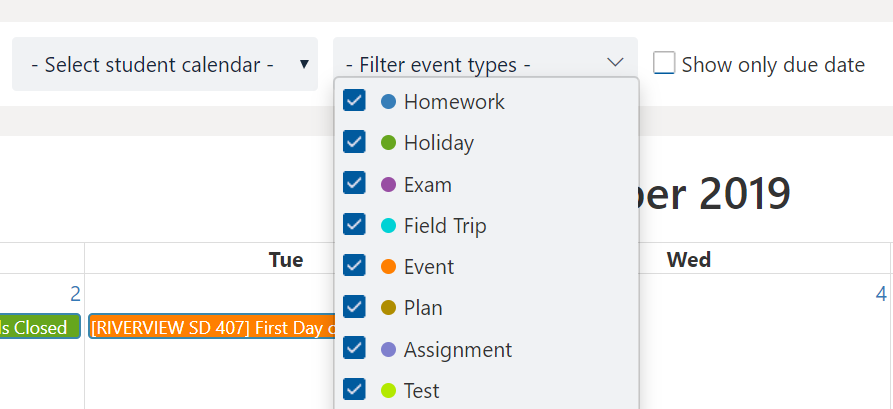Viewport: 893px width, 409px height.
Task: Select the Assignment option label
Action: 458,349
